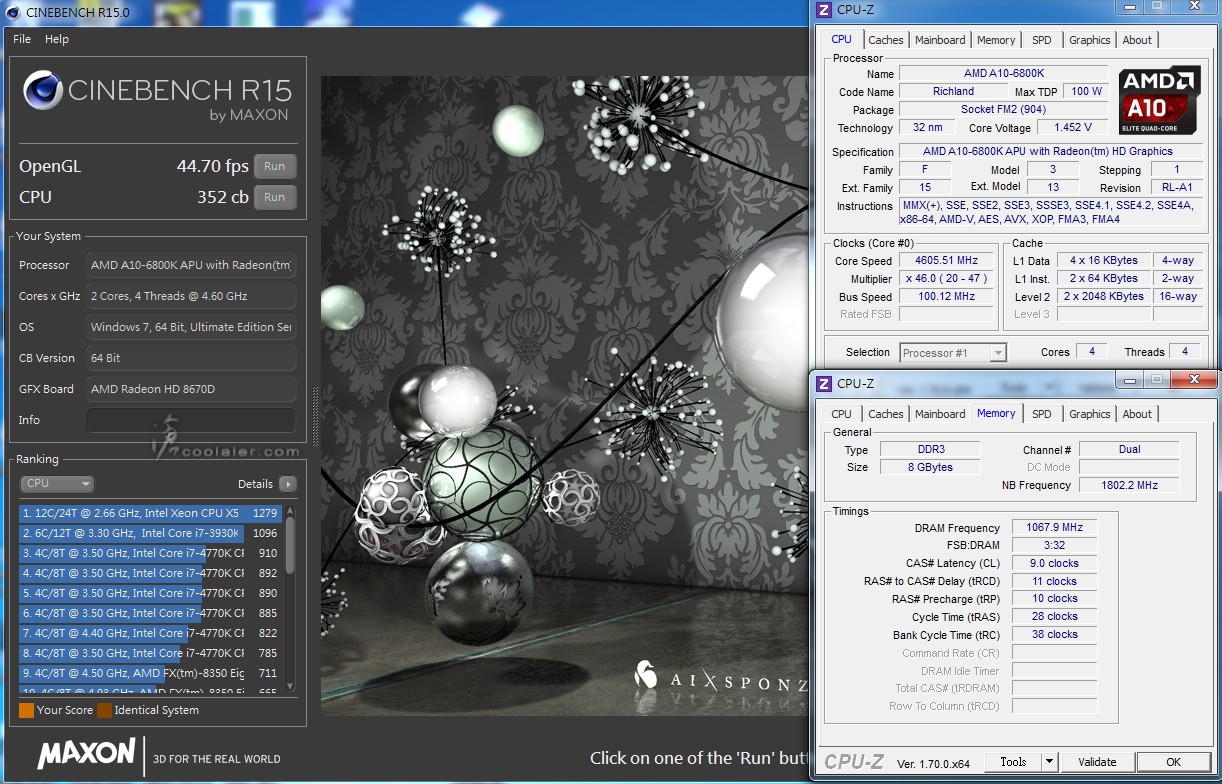Click the Cycle Time value 28 clocks

(x=1054, y=616)
